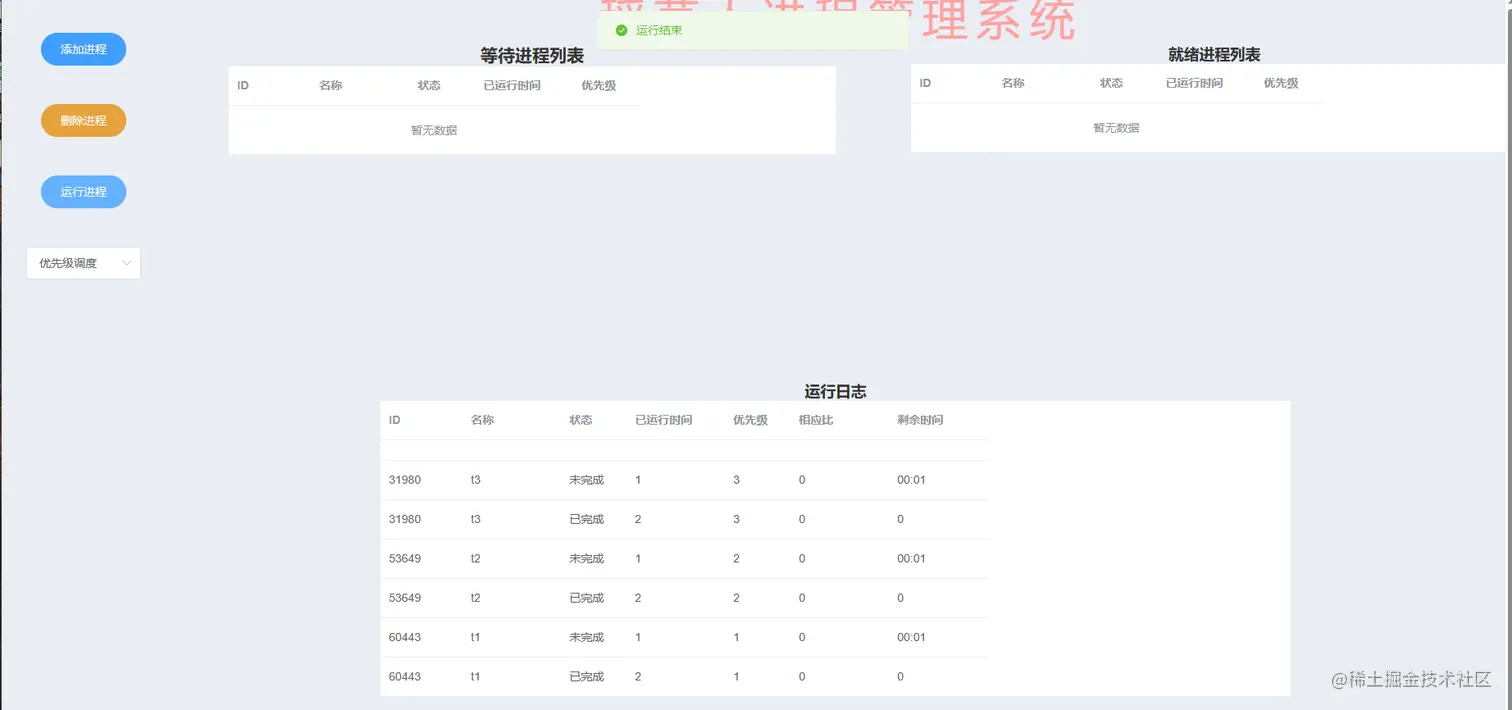Click the 相应比 column header in 运行日志
Viewport: 1512px width, 710px height.
point(816,420)
